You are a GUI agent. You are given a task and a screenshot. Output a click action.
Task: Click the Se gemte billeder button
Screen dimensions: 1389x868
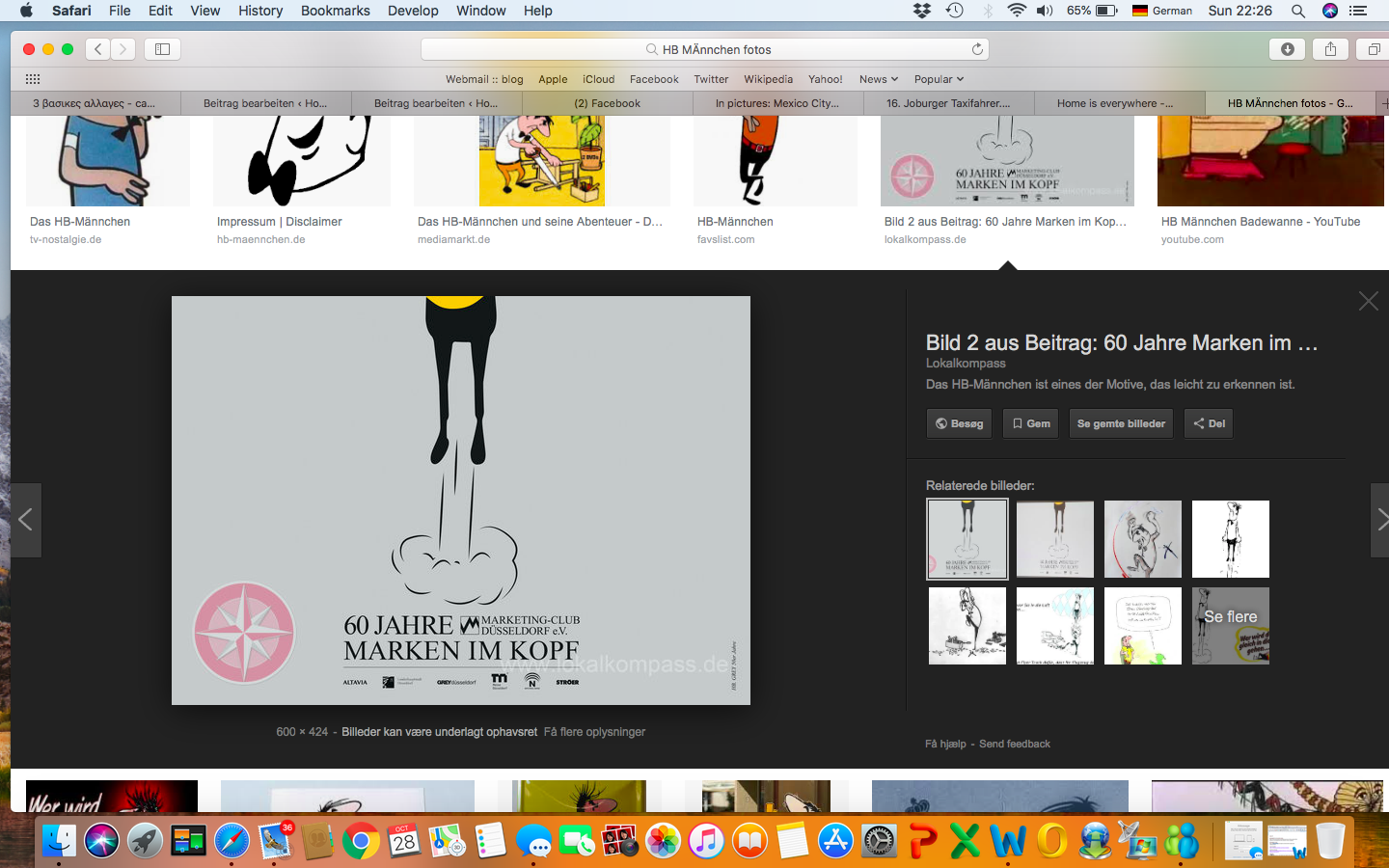tap(1121, 423)
